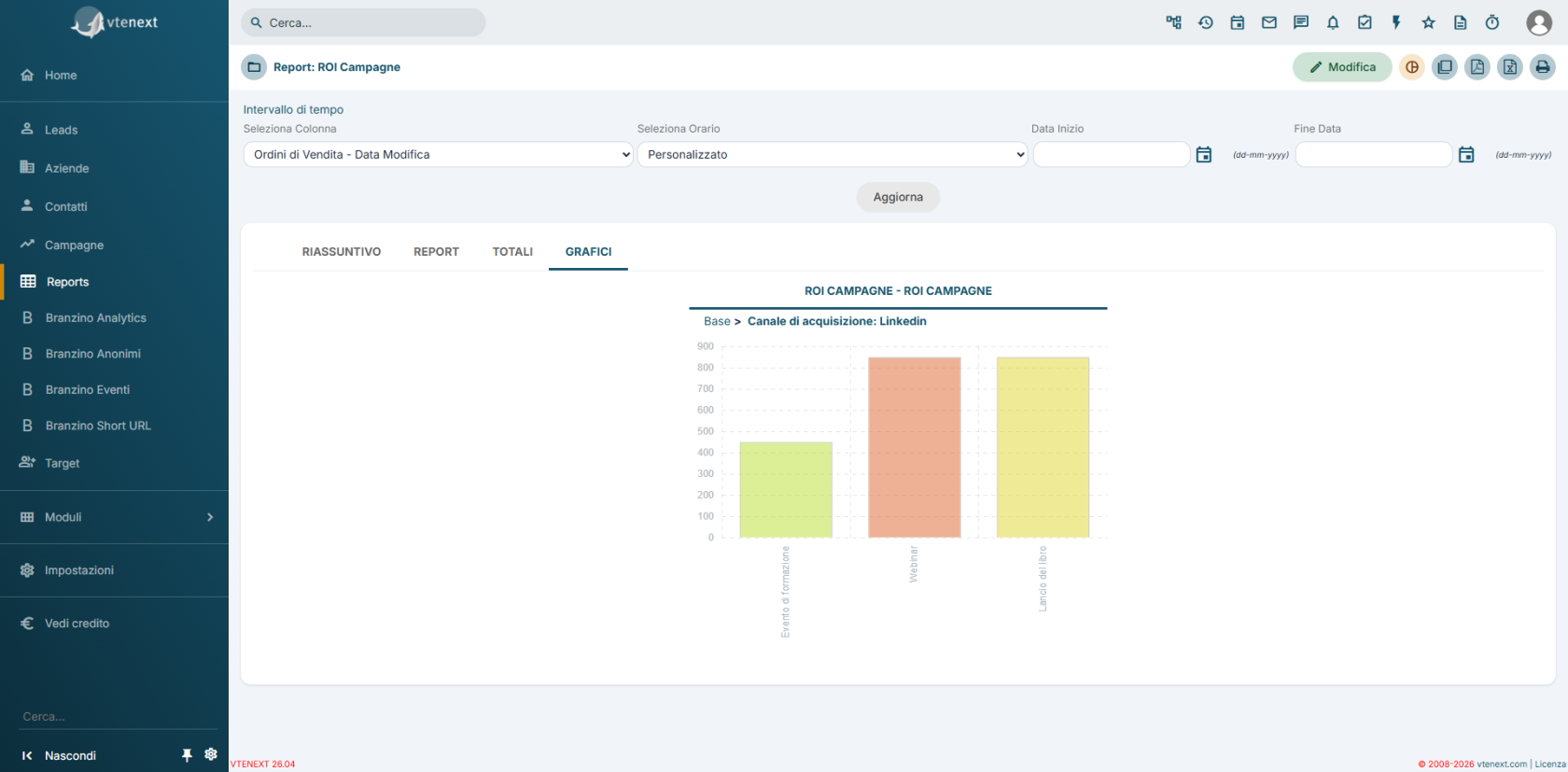Toggle the sidebar pin icon
Screen dimensions: 1568x772
(187, 755)
